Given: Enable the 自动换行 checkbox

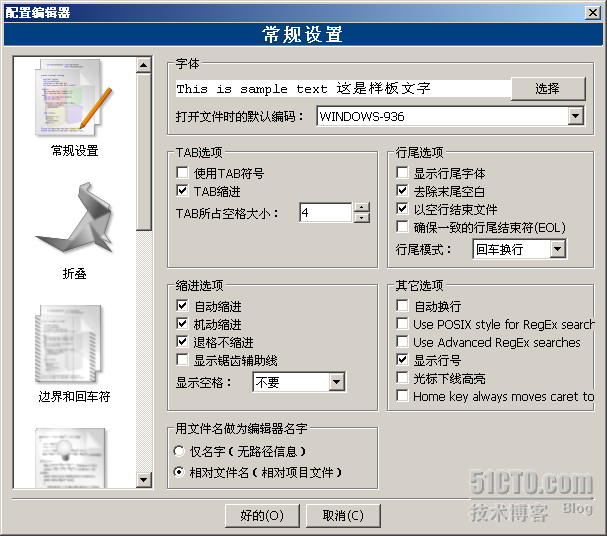Looking at the screenshot, I should tap(402, 306).
